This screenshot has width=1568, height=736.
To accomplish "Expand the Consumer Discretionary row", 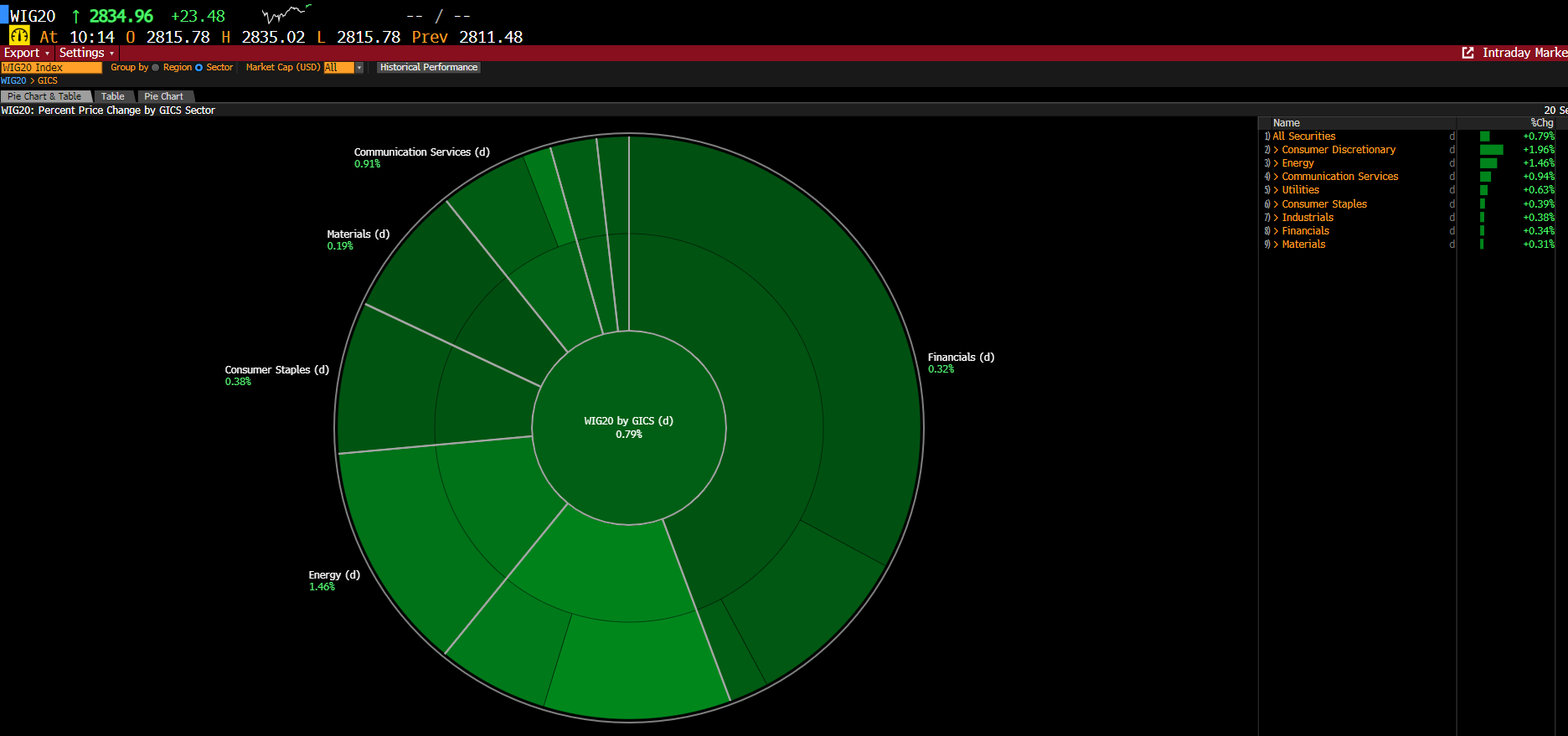I will (x=1276, y=150).
